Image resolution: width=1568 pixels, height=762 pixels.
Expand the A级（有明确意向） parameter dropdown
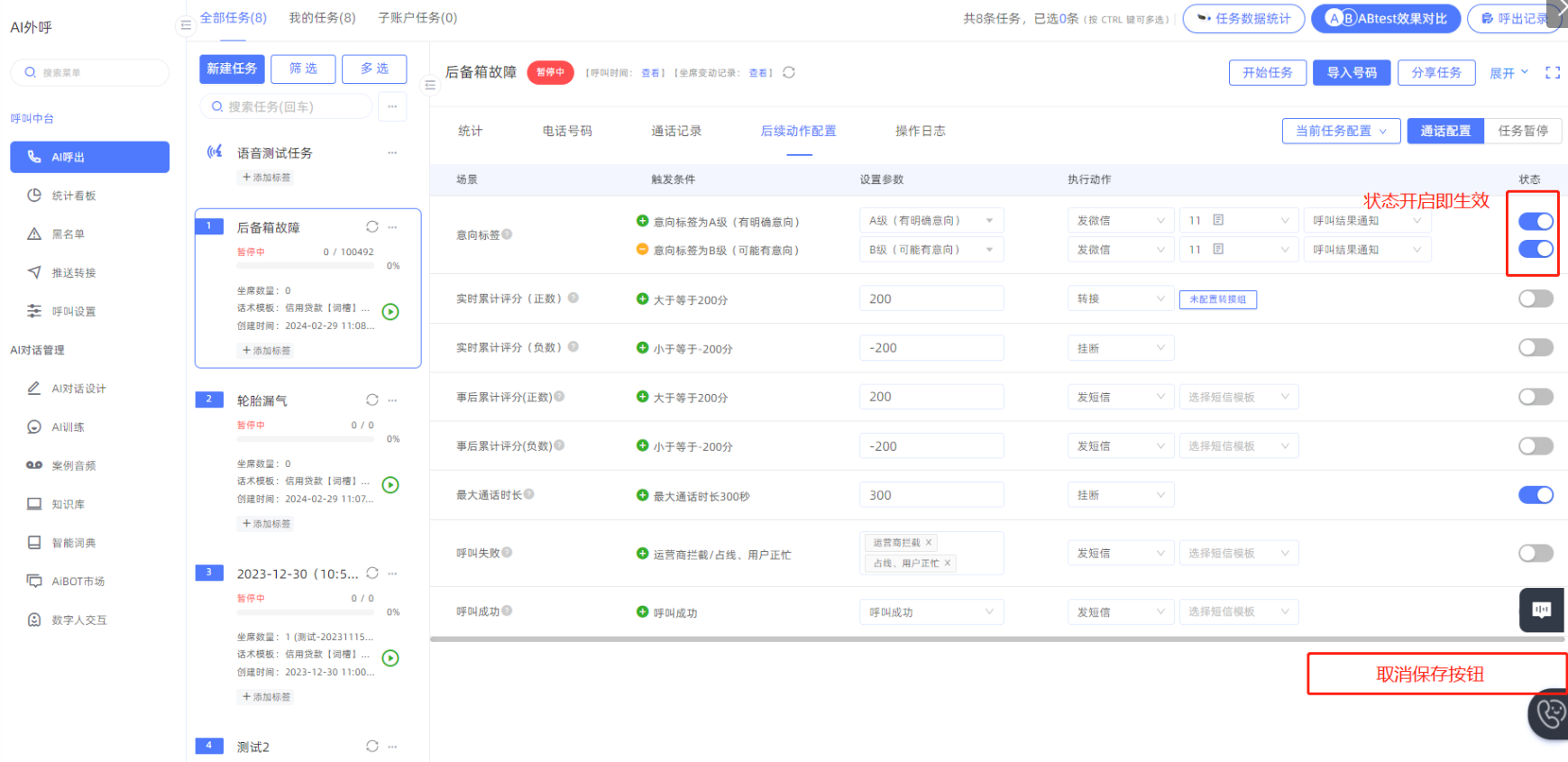931,221
